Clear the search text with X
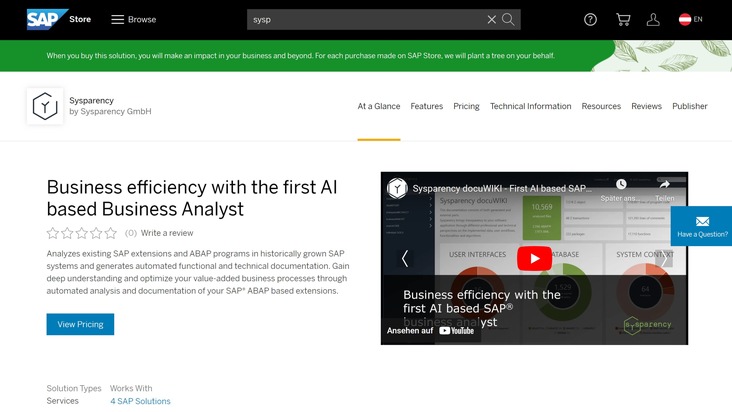This screenshot has width=732, height=412. tap(492, 20)
